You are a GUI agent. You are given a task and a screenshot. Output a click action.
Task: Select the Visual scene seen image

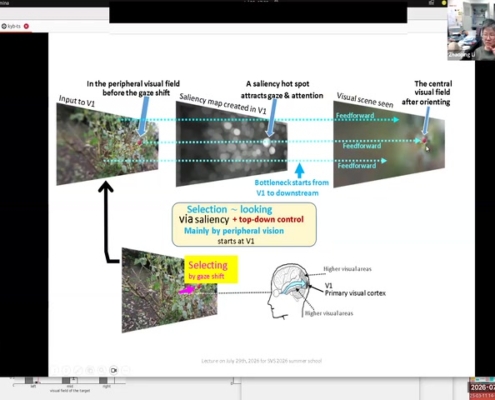(x=389, y=144)
